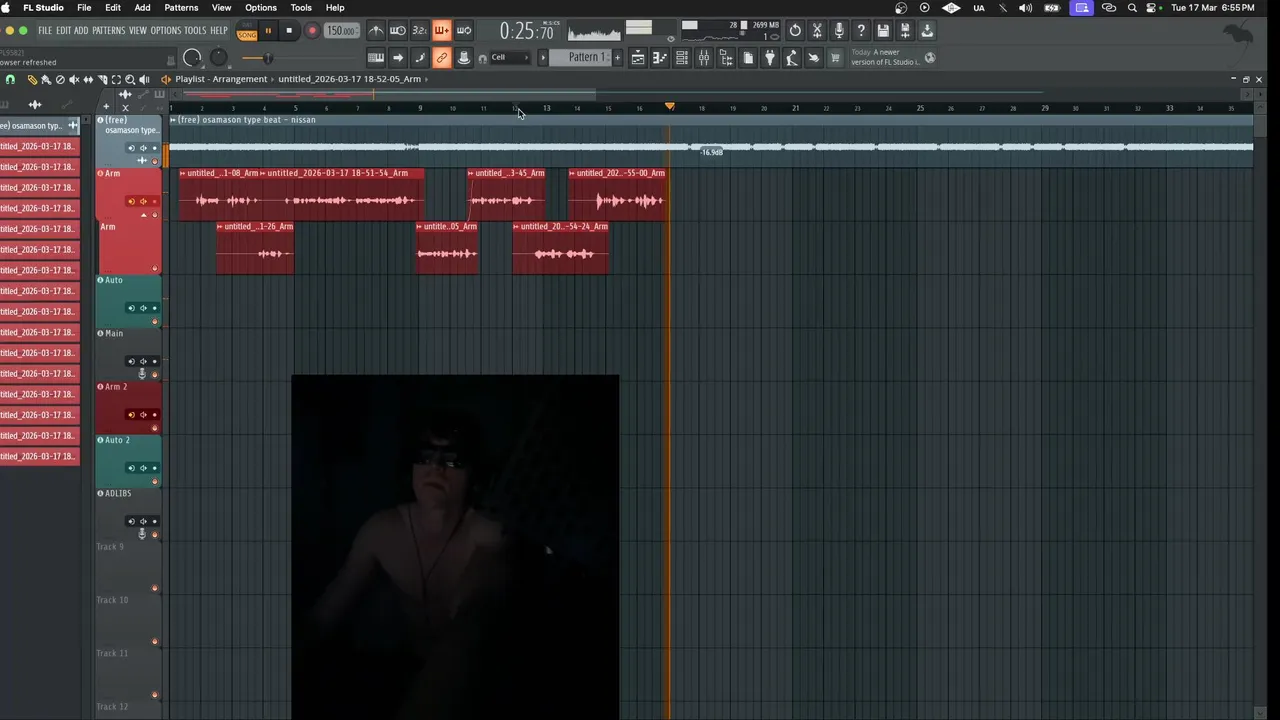Open macOS Help menu bar item
The height and width of the screenshot is (720, 1280).
click(x=335, y=8)
